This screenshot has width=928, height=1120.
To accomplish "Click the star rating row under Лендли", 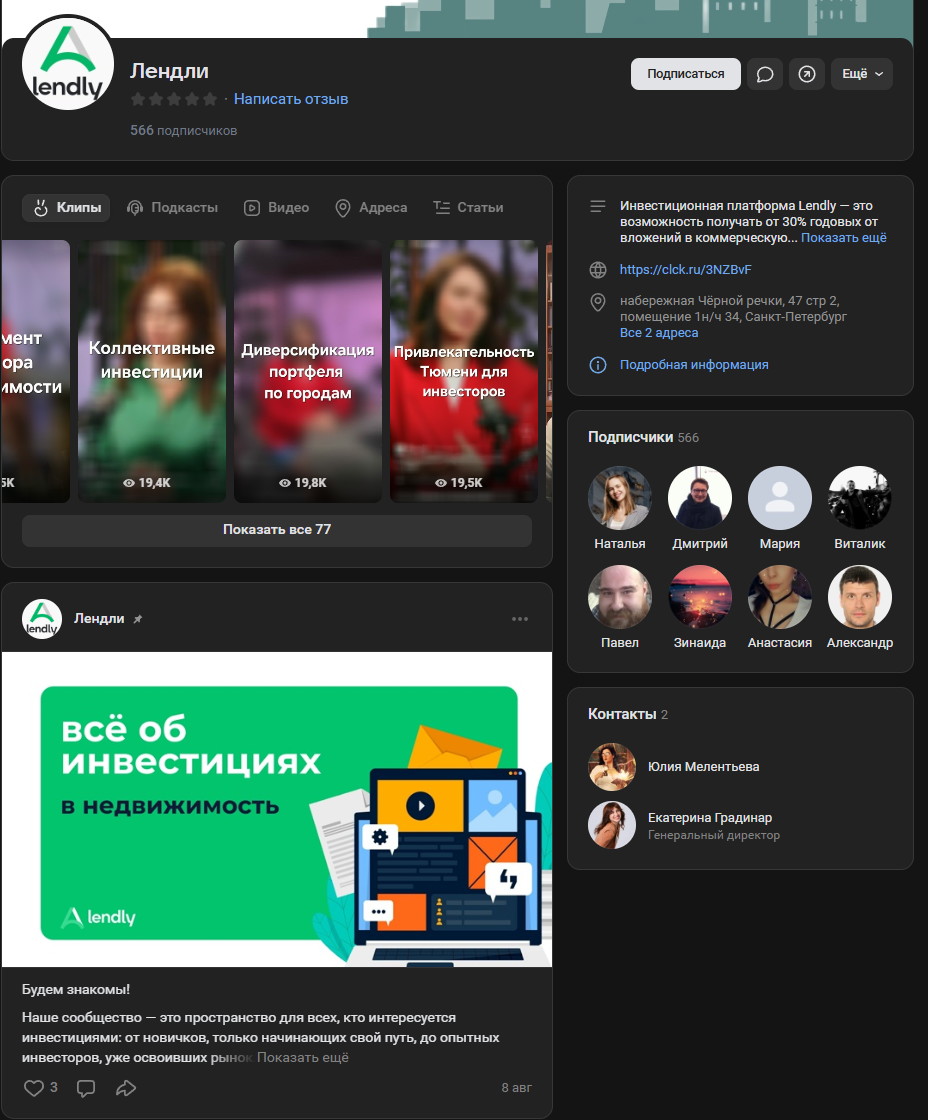I will pyautogui.click(x=174, y=99).
